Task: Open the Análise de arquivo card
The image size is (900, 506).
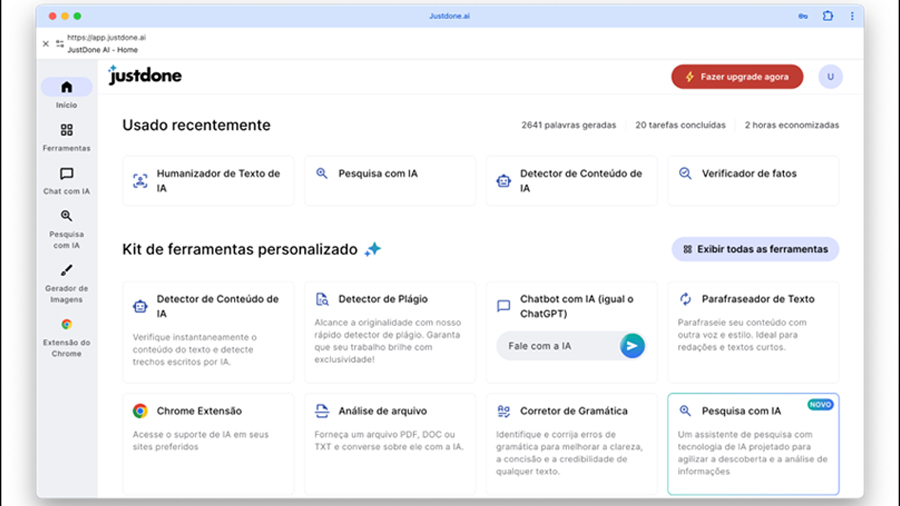Action: pyautogui.click(x=390, y=440)
